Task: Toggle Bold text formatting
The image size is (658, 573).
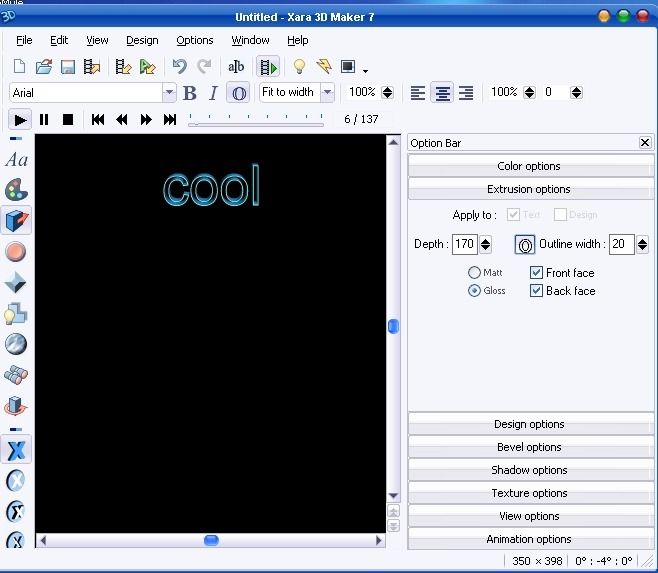Action: coord(190,93)
